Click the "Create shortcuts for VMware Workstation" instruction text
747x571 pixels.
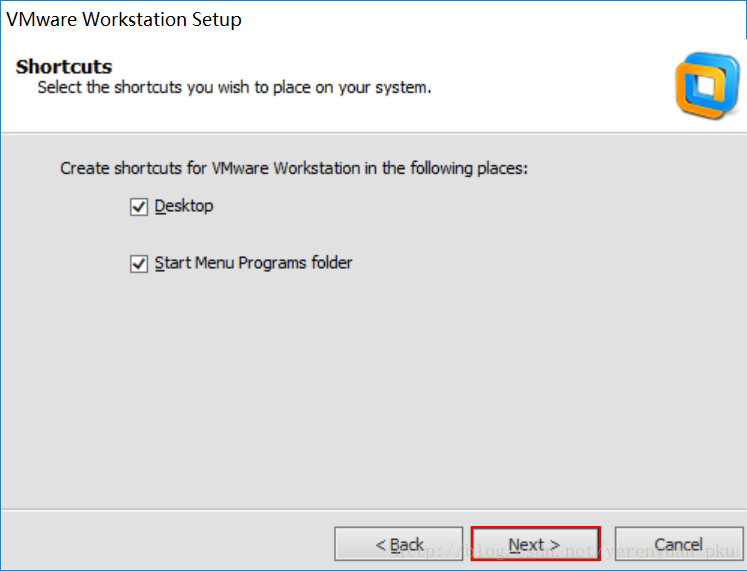pos(293,168)
